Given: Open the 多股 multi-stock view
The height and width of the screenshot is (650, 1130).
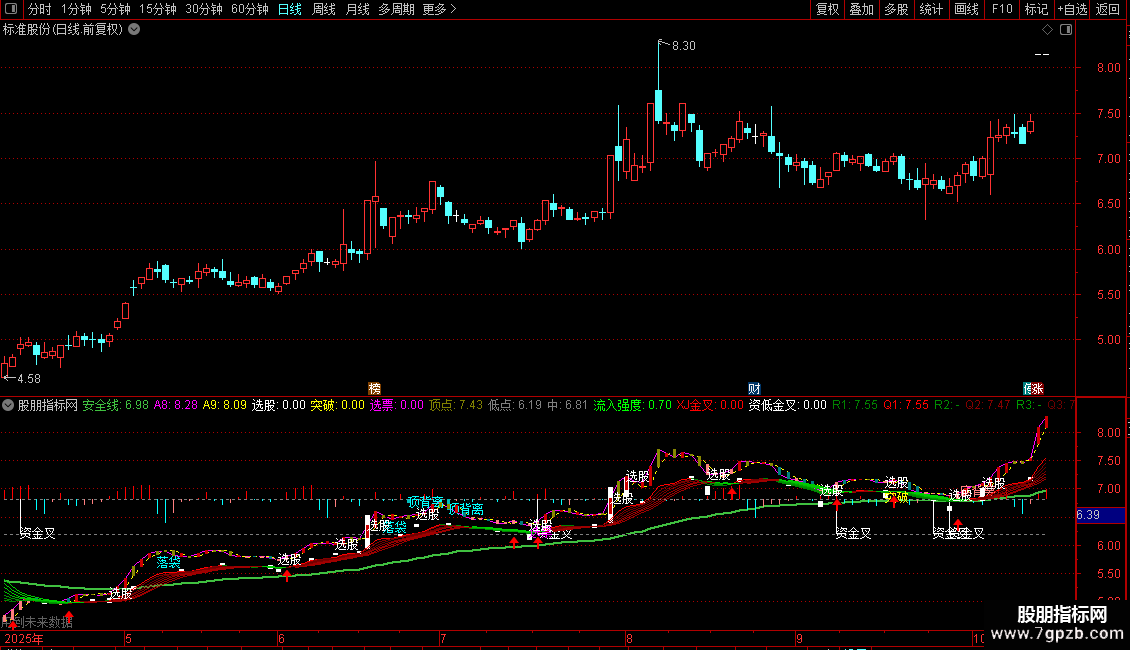Looking at the screenshot, I should point(897,9).
